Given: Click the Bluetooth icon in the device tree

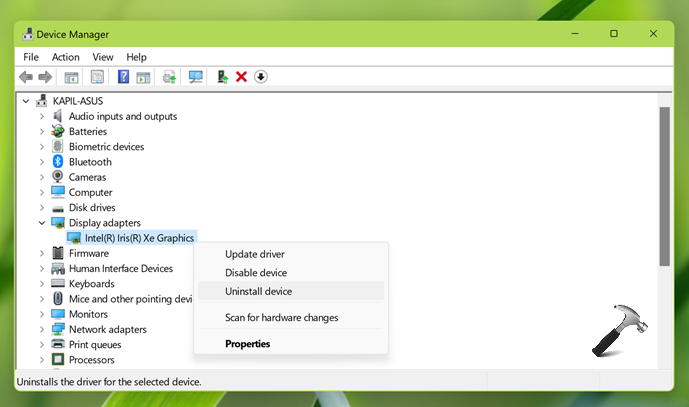Looking at the screenshot, I should pos(58,162).
